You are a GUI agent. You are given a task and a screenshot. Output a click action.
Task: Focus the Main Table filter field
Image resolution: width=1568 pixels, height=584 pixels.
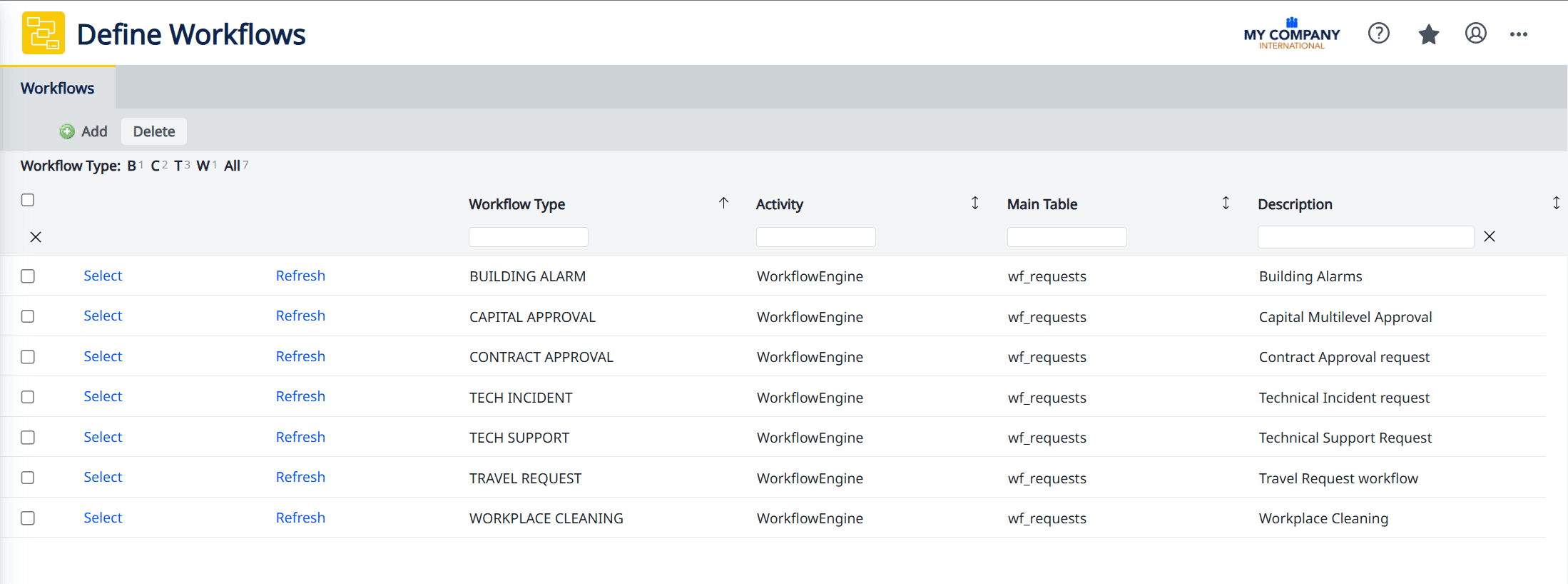click(1066, 237)
